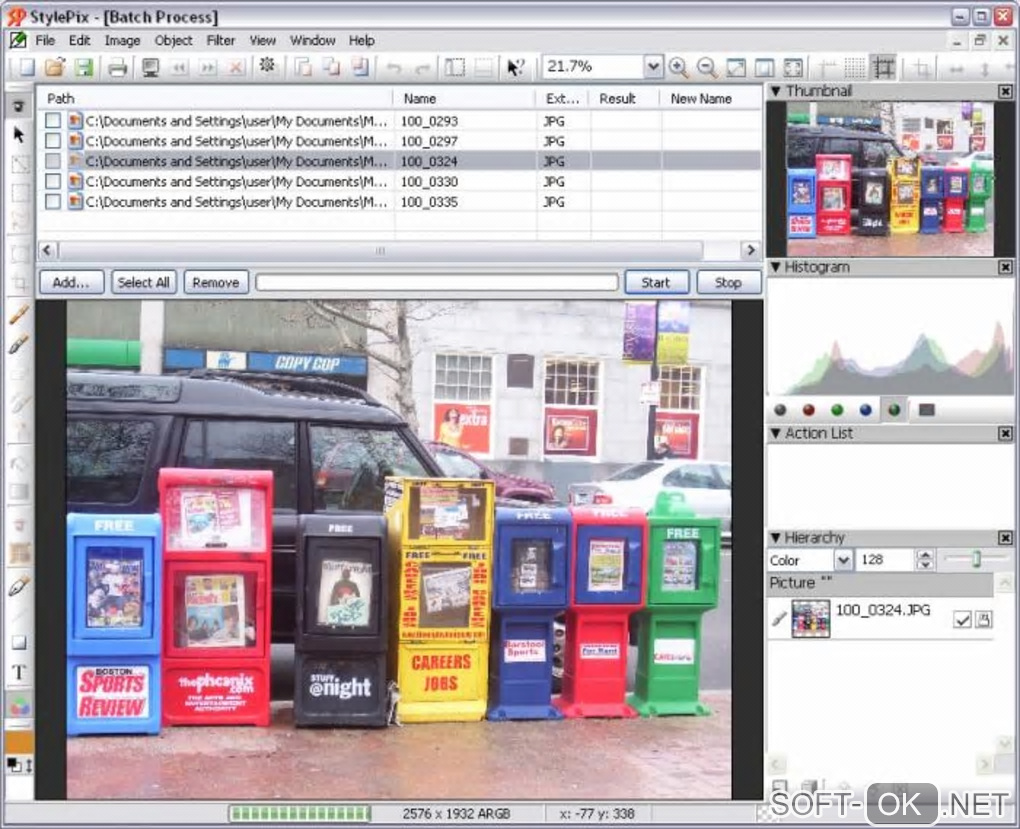Close the Action List panel
Viewport: 1020px width, 829px height.
1005,433
